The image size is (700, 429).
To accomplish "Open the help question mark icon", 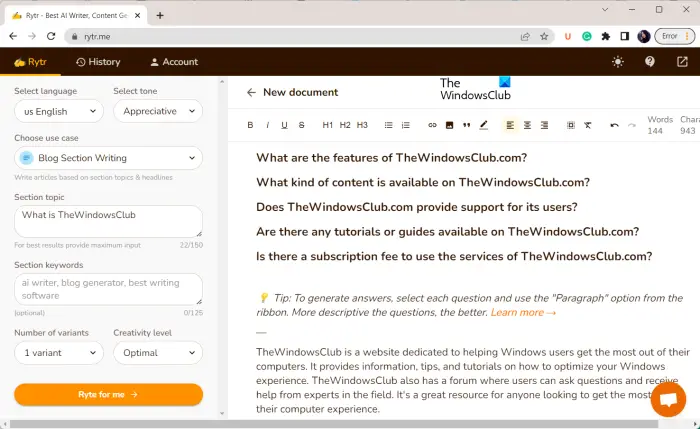I will (650, 62).
